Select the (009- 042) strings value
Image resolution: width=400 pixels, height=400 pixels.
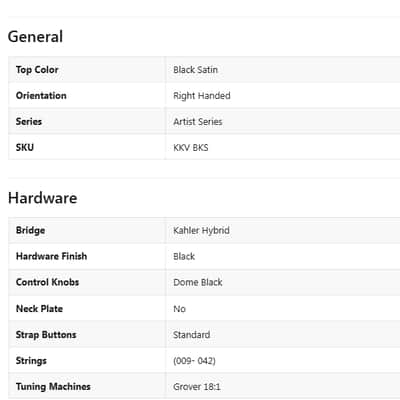[x=194, y=361]
